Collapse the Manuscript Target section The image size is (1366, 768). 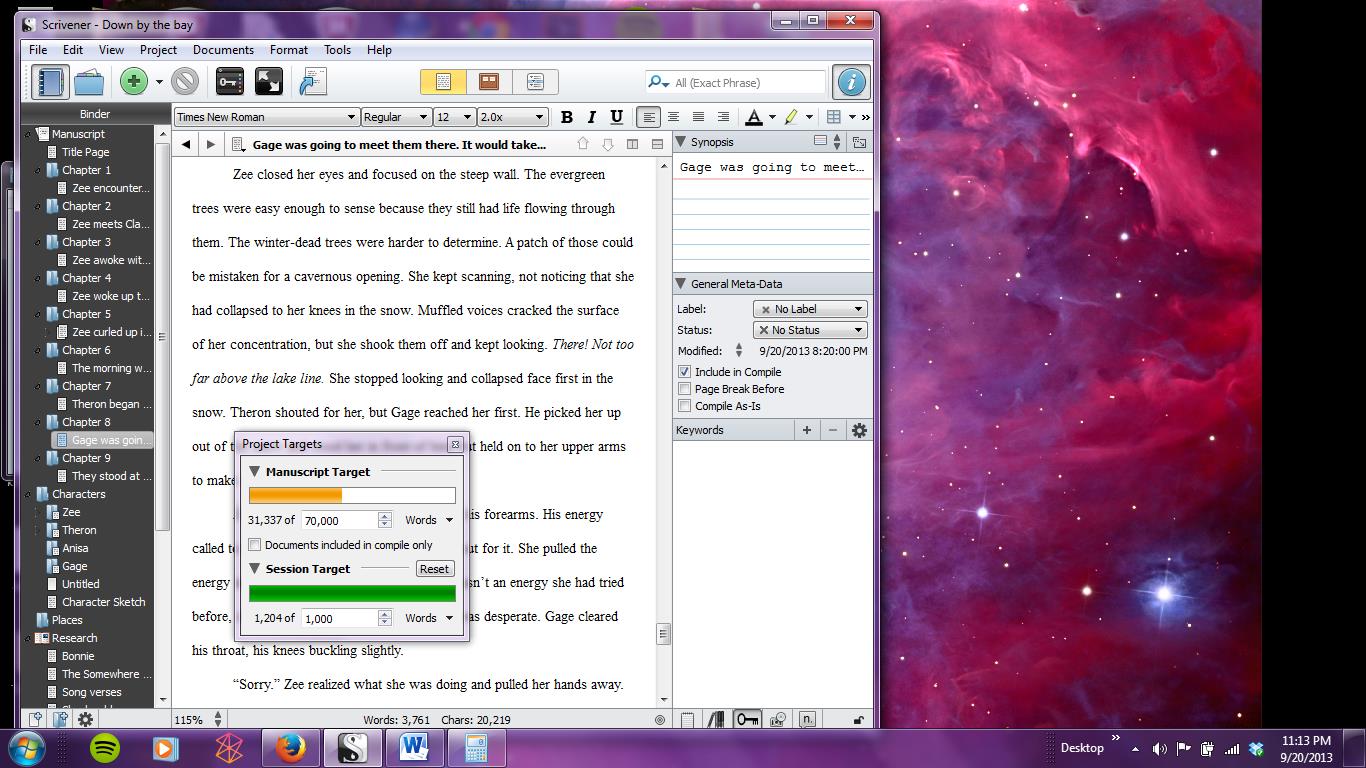255,472
